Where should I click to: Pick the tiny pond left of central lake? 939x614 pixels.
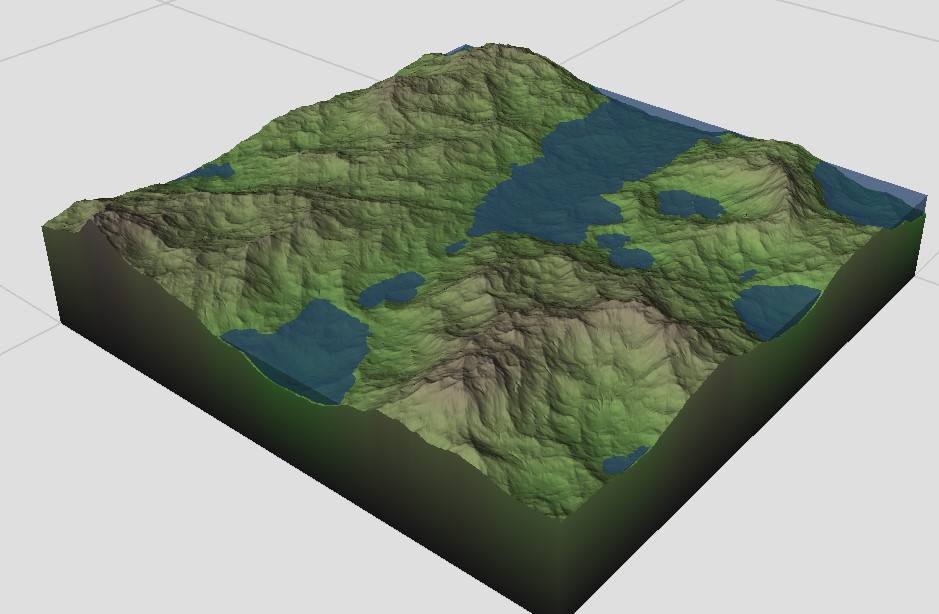(456, 246)
